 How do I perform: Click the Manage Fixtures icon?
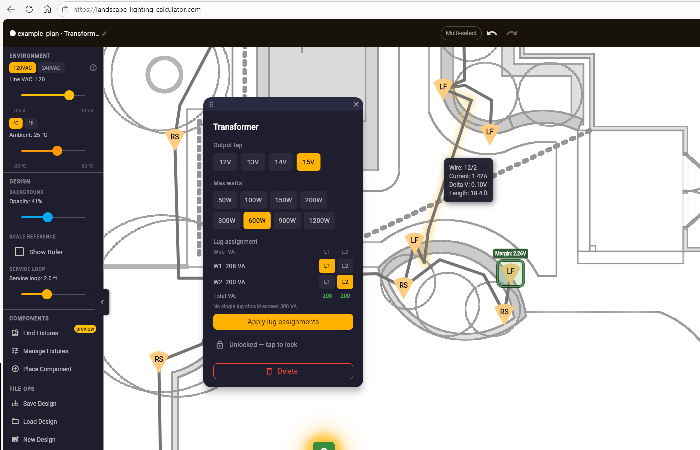tap(15, 351)
